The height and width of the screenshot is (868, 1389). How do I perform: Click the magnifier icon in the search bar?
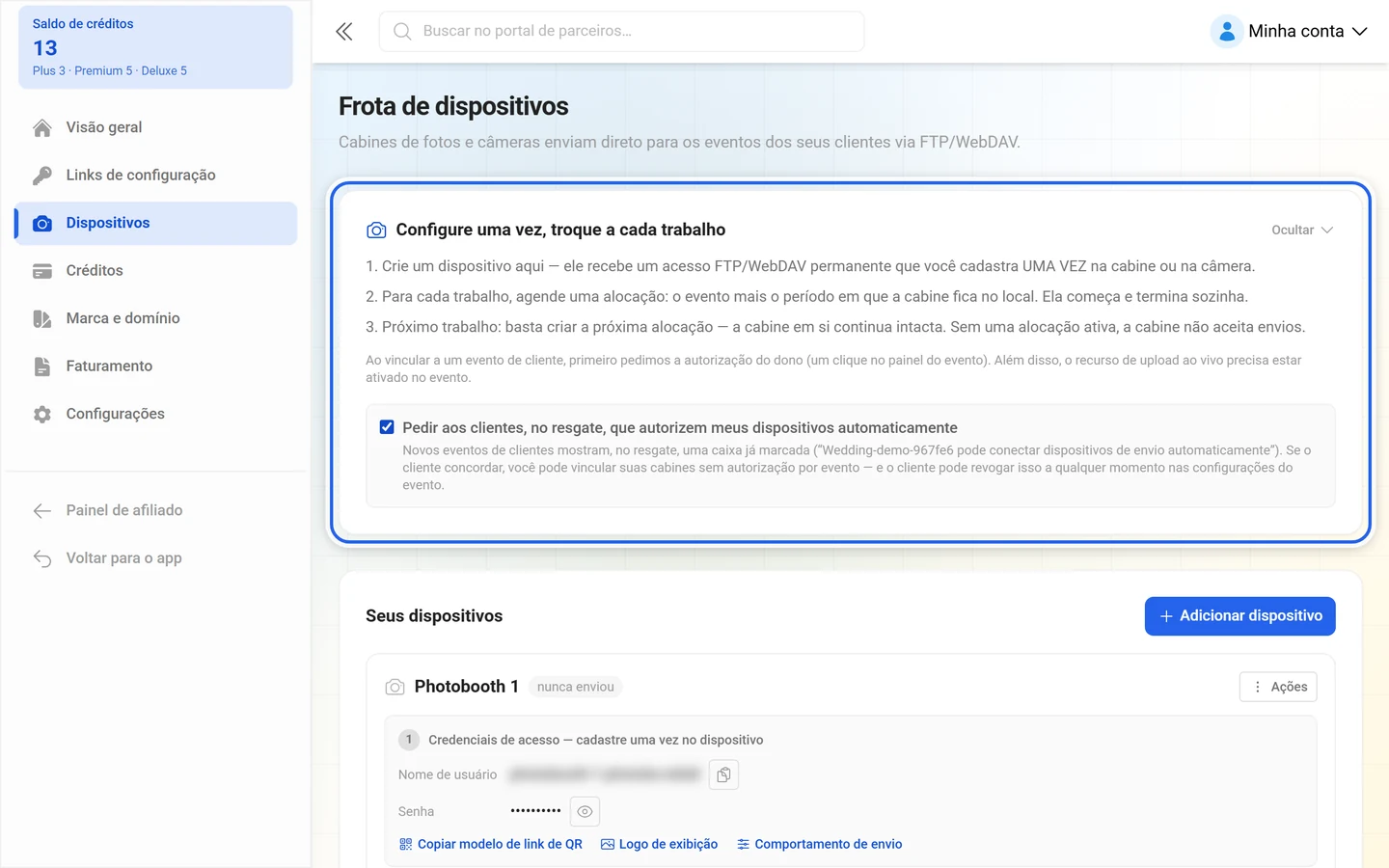click(402, 32)
